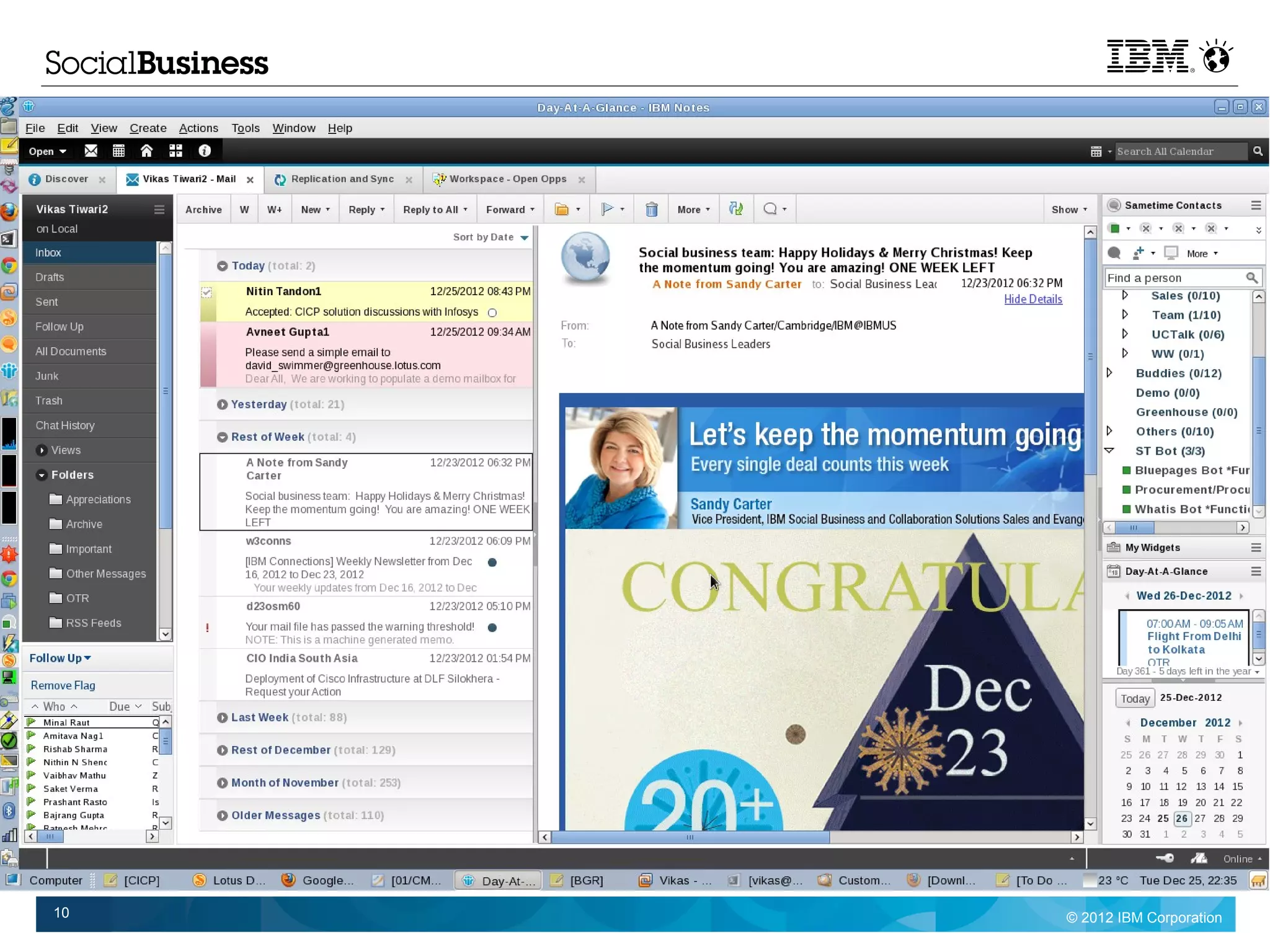Toggle unread circle on Nitin Tandon1 email
1270x952 pixels.
pyautogui.click(x=492, y=313)
